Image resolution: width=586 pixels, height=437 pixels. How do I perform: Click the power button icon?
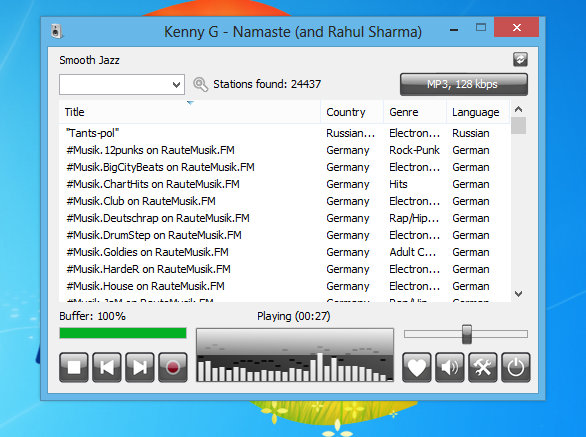tap(516, 367)
